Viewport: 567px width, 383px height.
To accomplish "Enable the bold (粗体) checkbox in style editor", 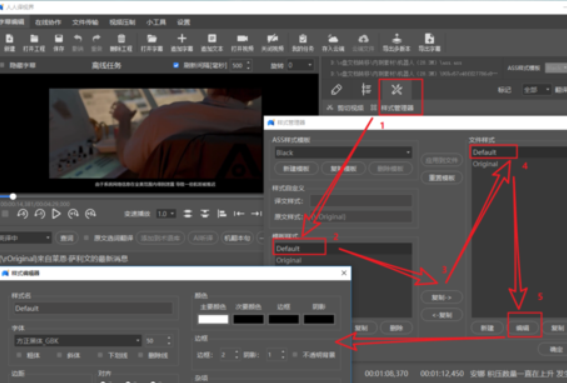I will pyautogui.click(x=19, y=356).
